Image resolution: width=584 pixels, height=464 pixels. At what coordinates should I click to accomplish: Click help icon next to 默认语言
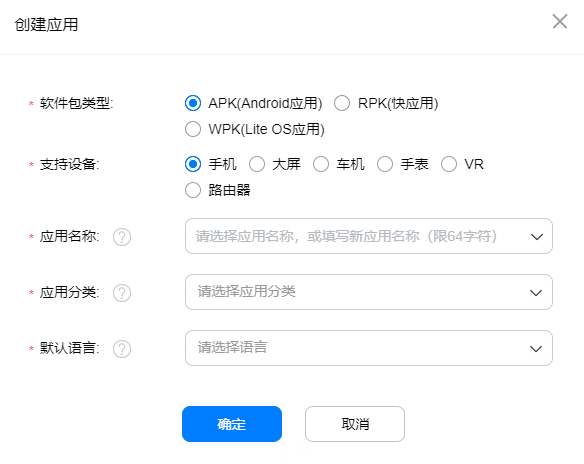(x=122, y=349)
